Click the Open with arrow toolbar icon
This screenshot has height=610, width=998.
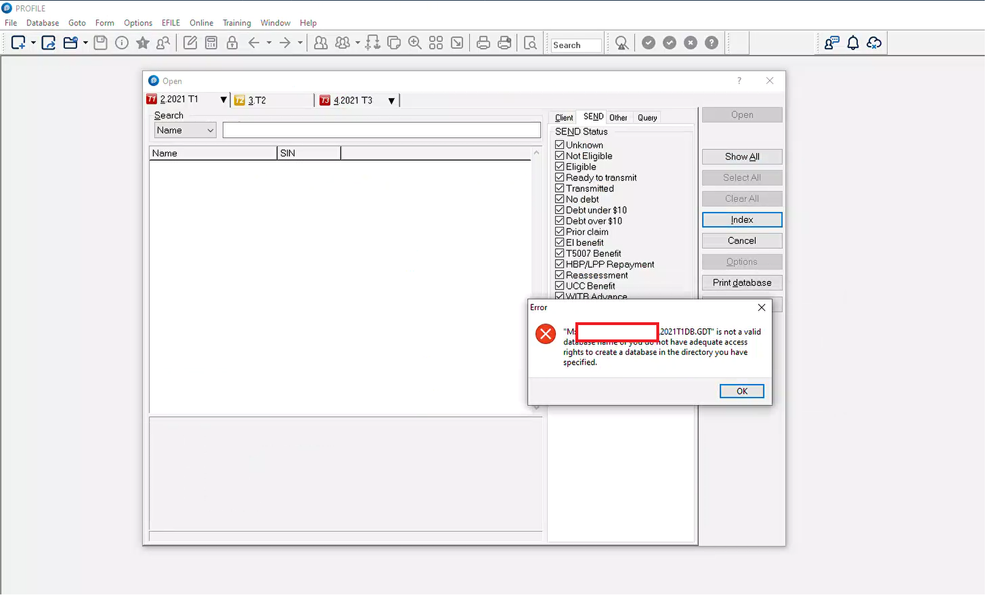click(48, 43)
